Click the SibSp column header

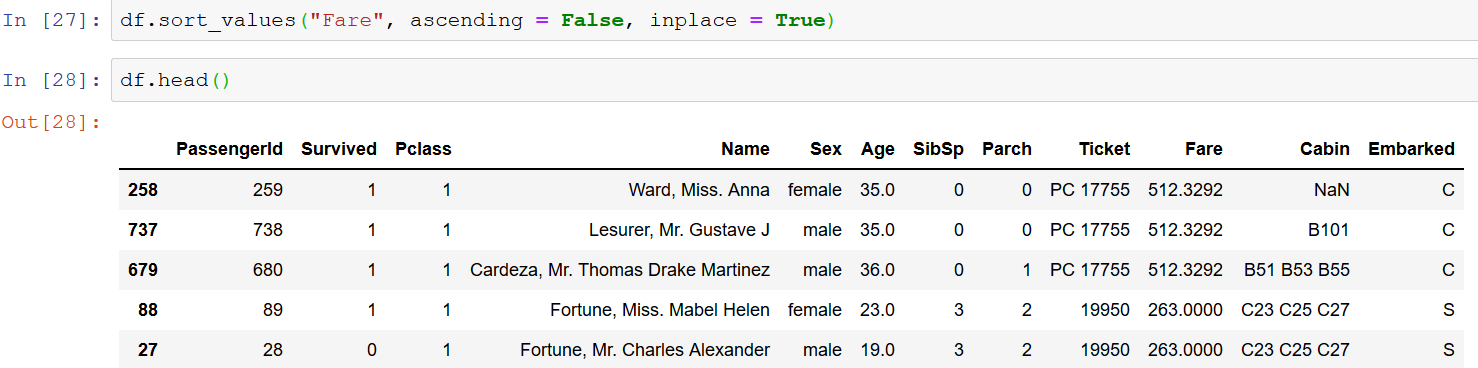[x=939, y=149]
